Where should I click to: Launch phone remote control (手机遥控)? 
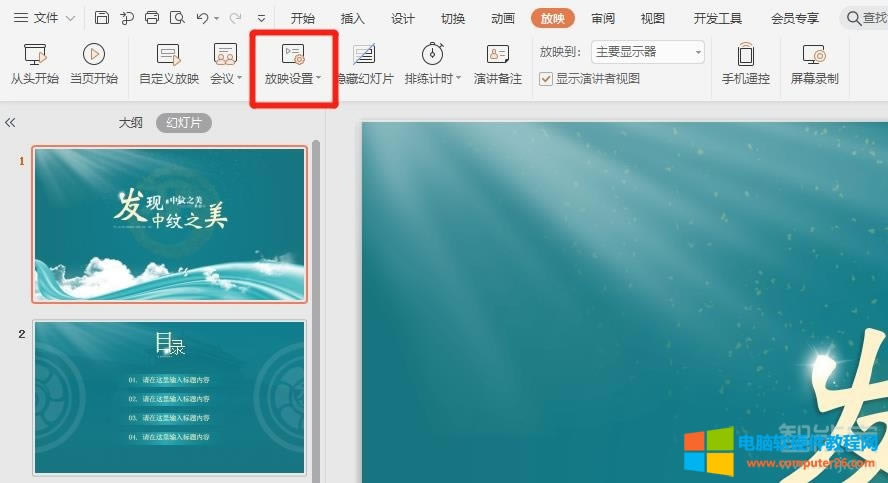pyautogui.click(x=746, y=65)
